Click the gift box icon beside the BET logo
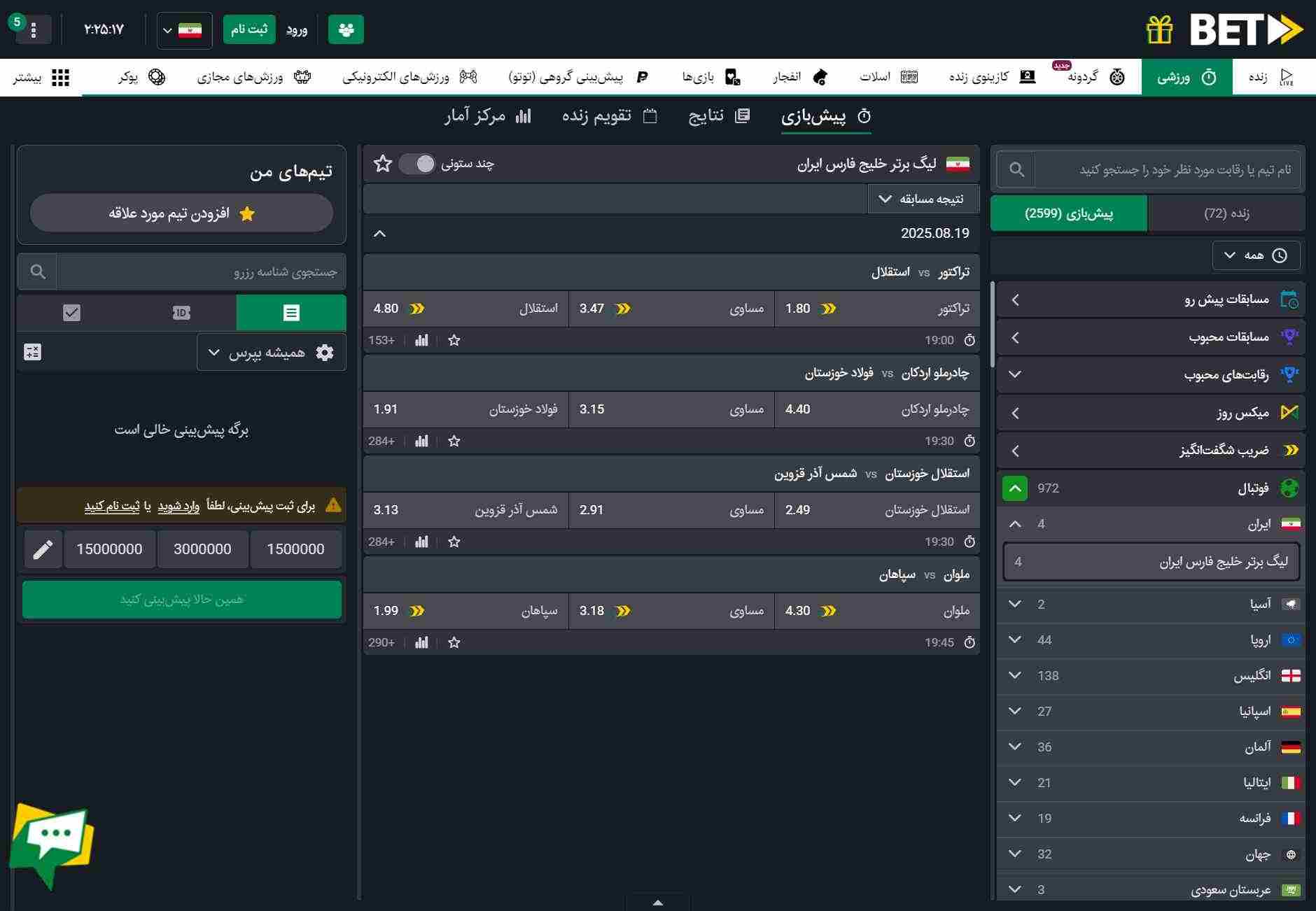This screenshot has width=1316, height=911. coord(1159,29)
